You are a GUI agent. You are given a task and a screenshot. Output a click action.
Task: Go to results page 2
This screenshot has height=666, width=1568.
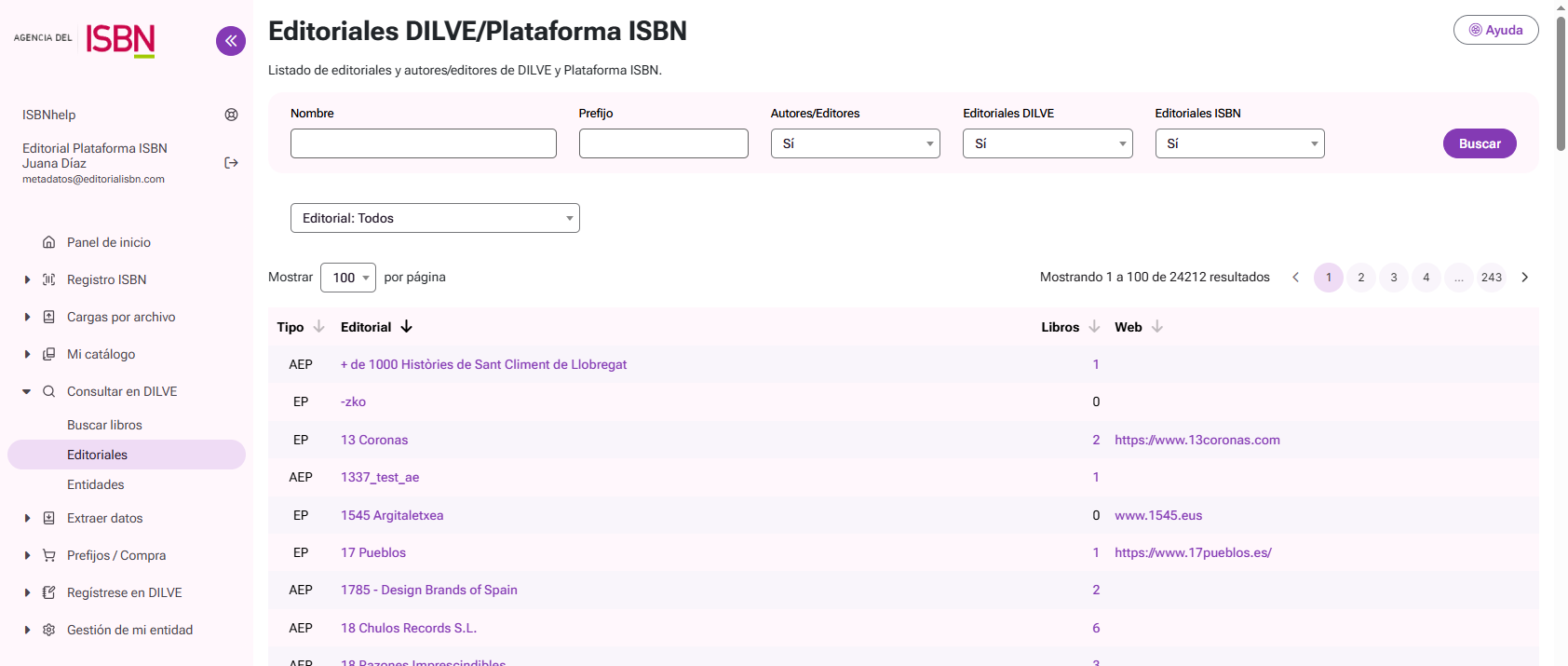point(1361,278)
